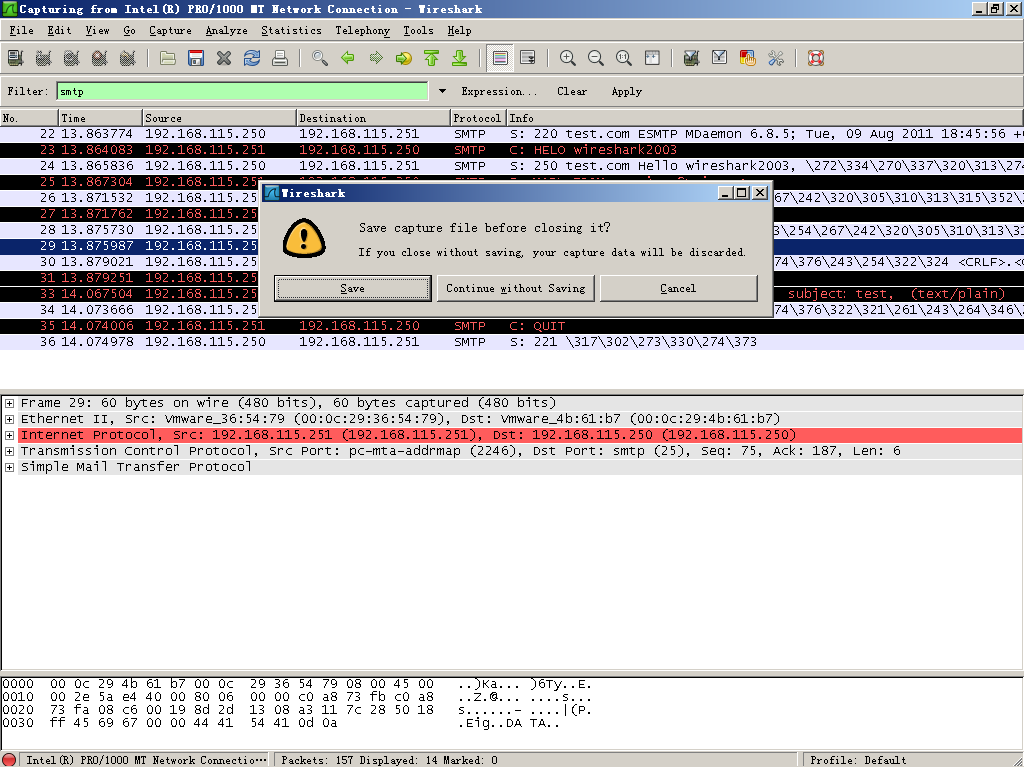Image resolution: width=1024 pixels, height=768 pixels.
Task: Sort by the Destination column header
Action: 374,118
